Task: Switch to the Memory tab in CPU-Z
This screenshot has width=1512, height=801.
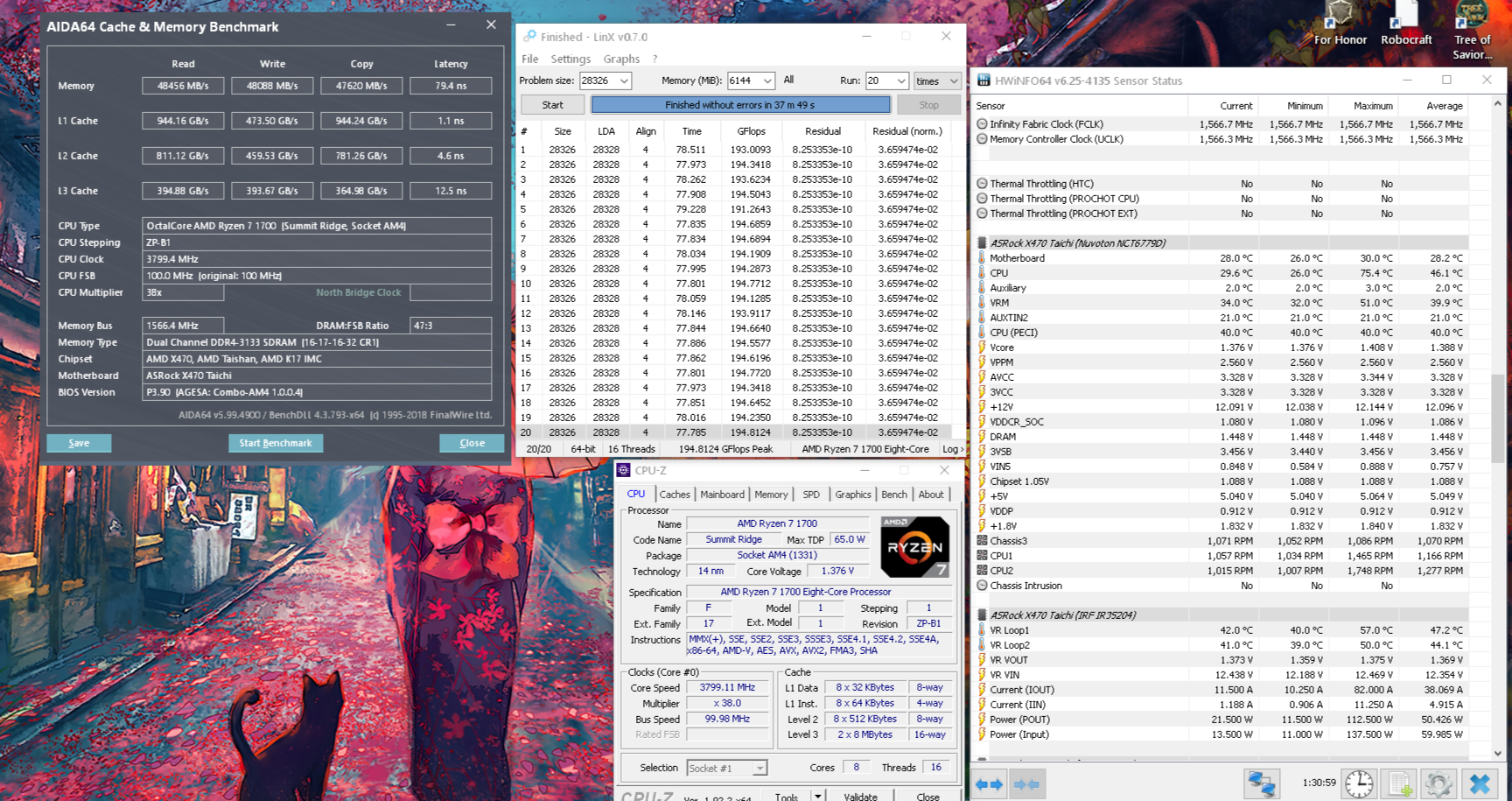Action: [771, 495]
